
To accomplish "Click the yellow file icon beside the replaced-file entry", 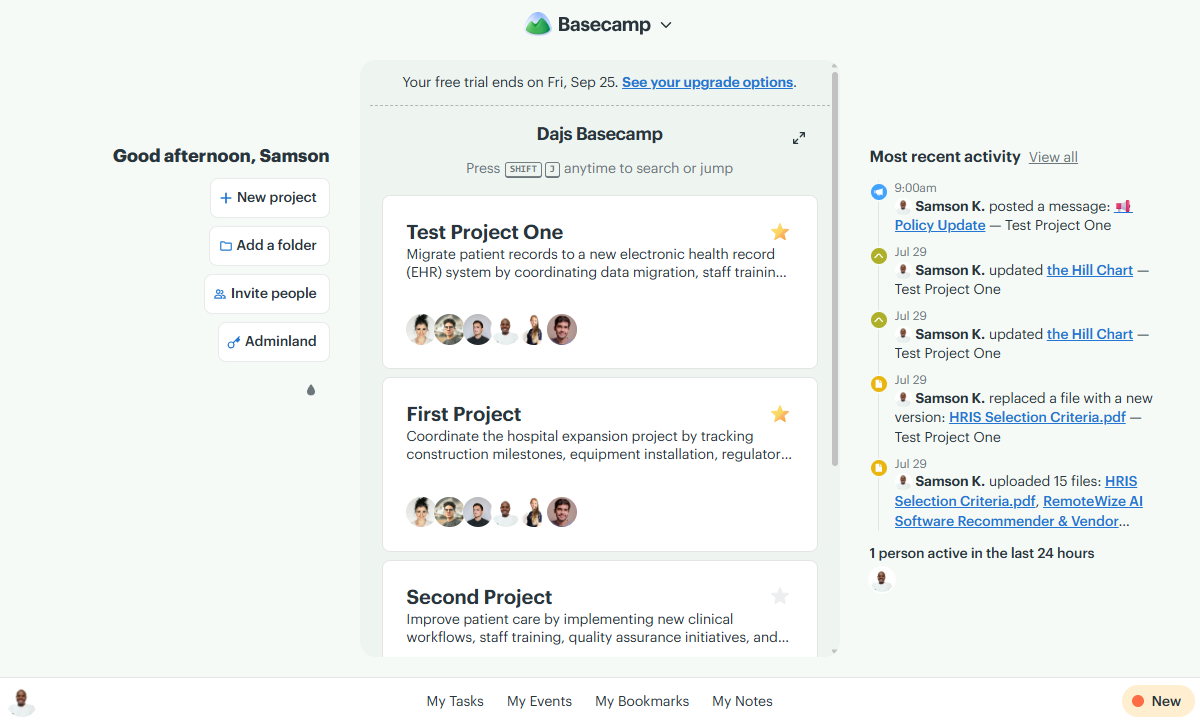I will [879, 384].
